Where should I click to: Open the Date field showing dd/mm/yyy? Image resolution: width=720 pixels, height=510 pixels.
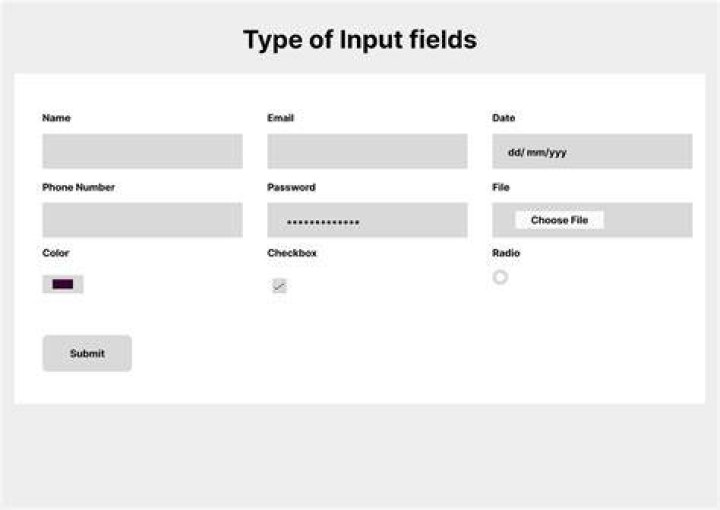[592, 151]
